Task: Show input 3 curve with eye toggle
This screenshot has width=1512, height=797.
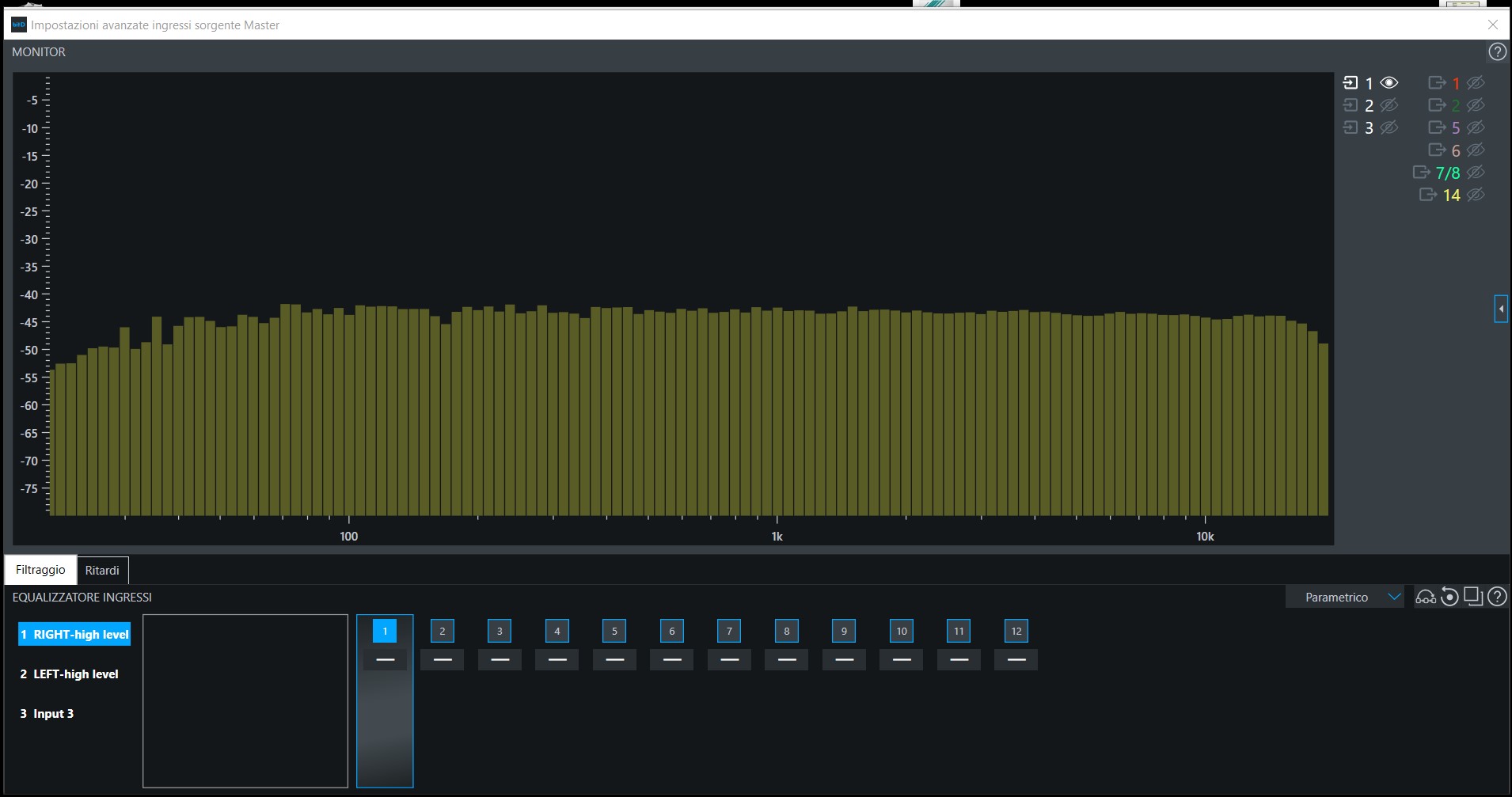Action: [x=1389, y=127]
